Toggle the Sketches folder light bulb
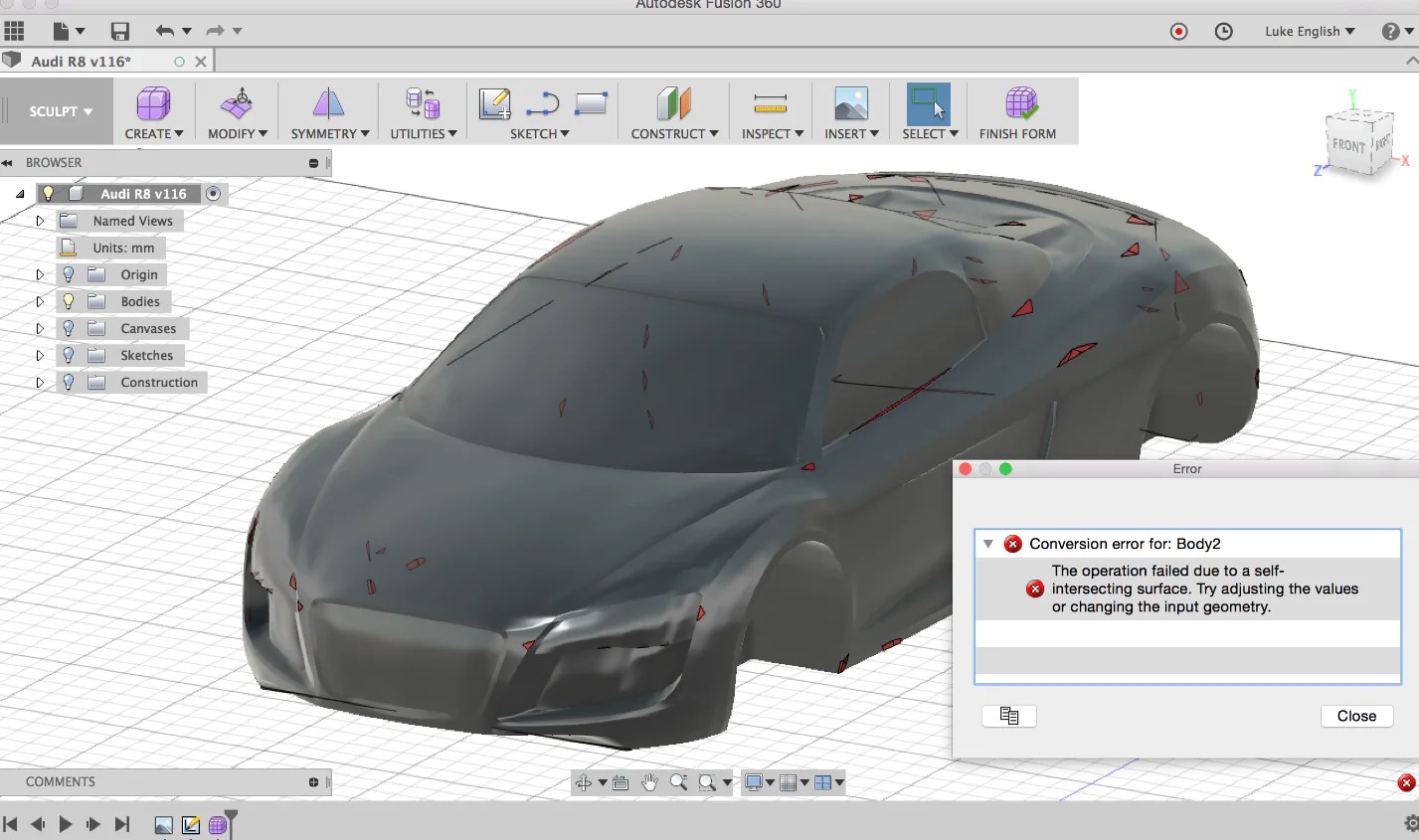The height and width of the screenshot is (840, 1419). tap(69, 355)
